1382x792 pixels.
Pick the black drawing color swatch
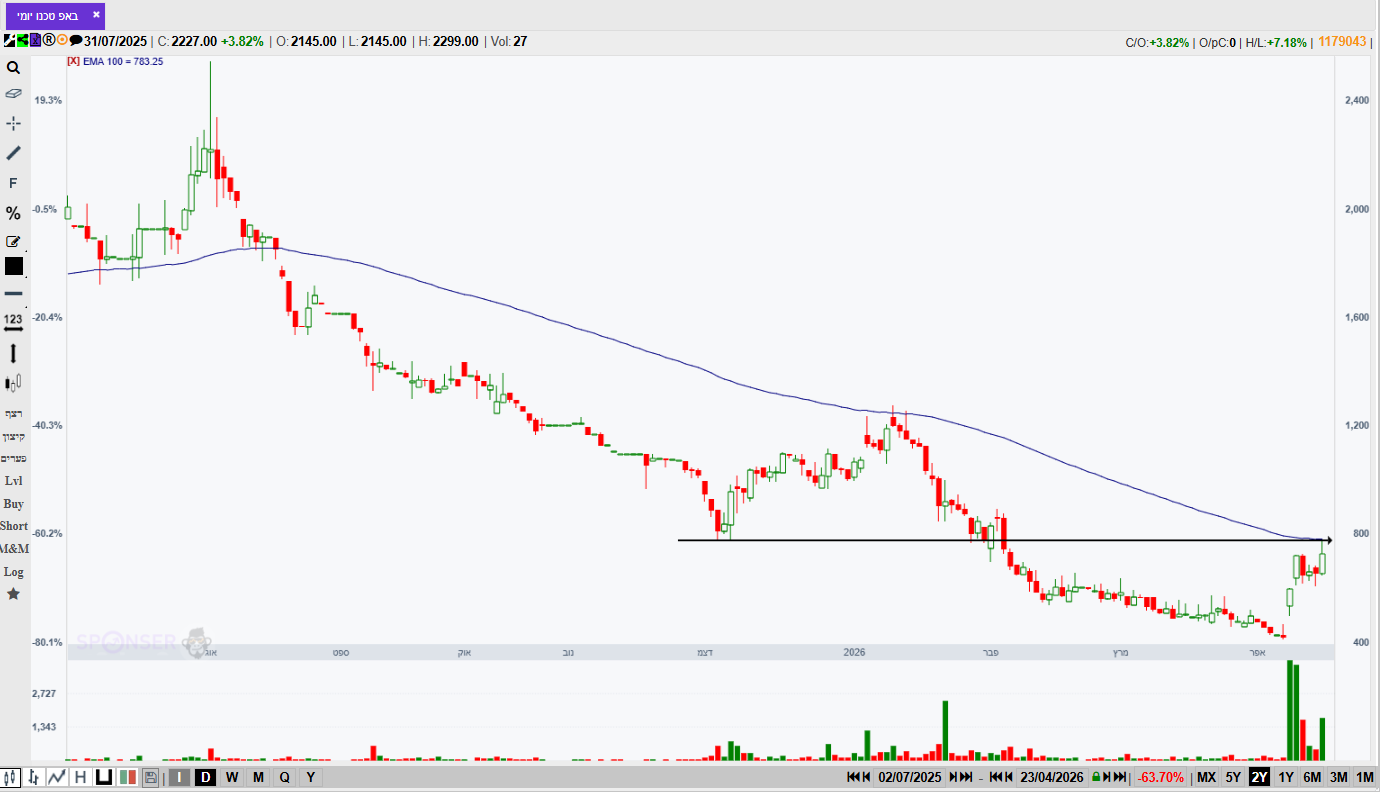pos(13,266)
